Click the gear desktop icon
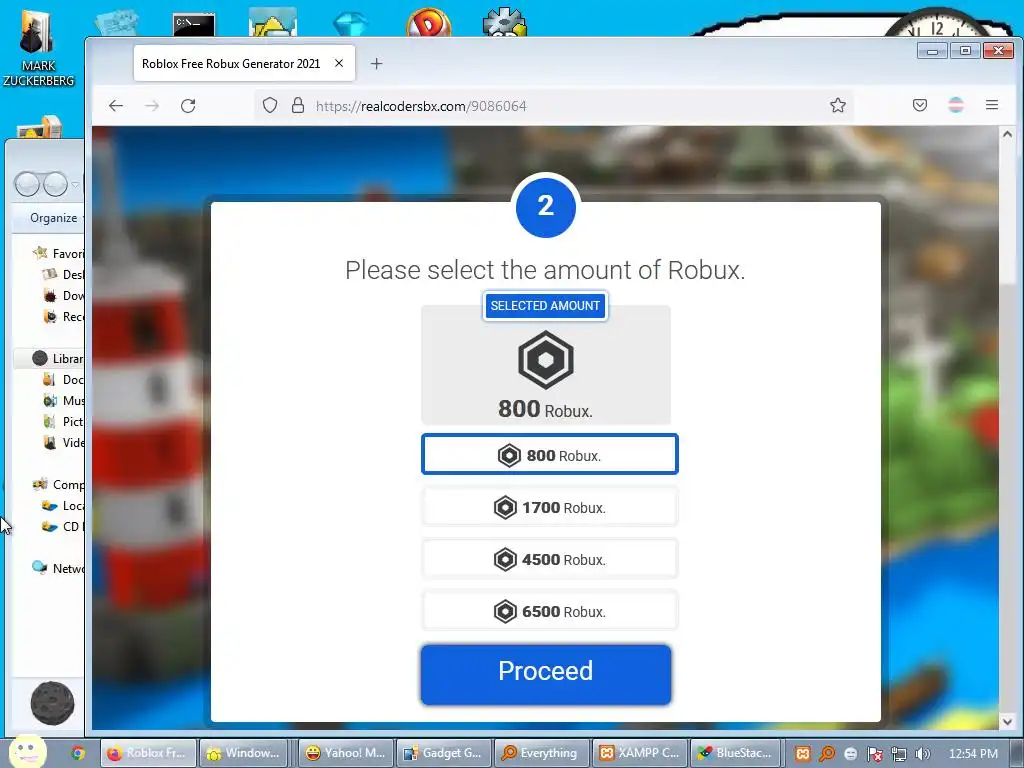This screenshot has height=768, width=1024. 504,22
